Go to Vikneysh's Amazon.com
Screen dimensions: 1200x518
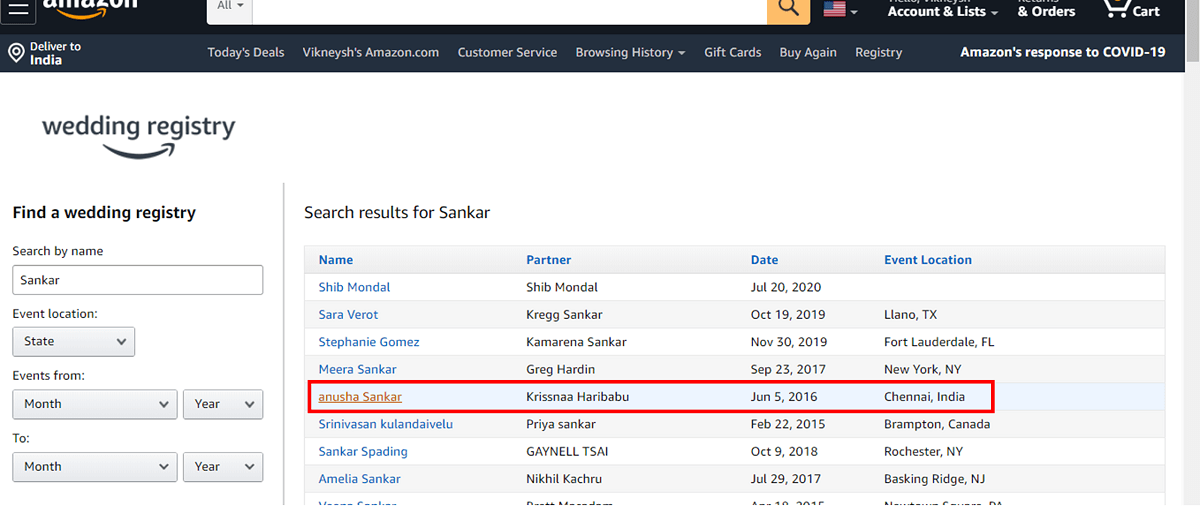371,52
